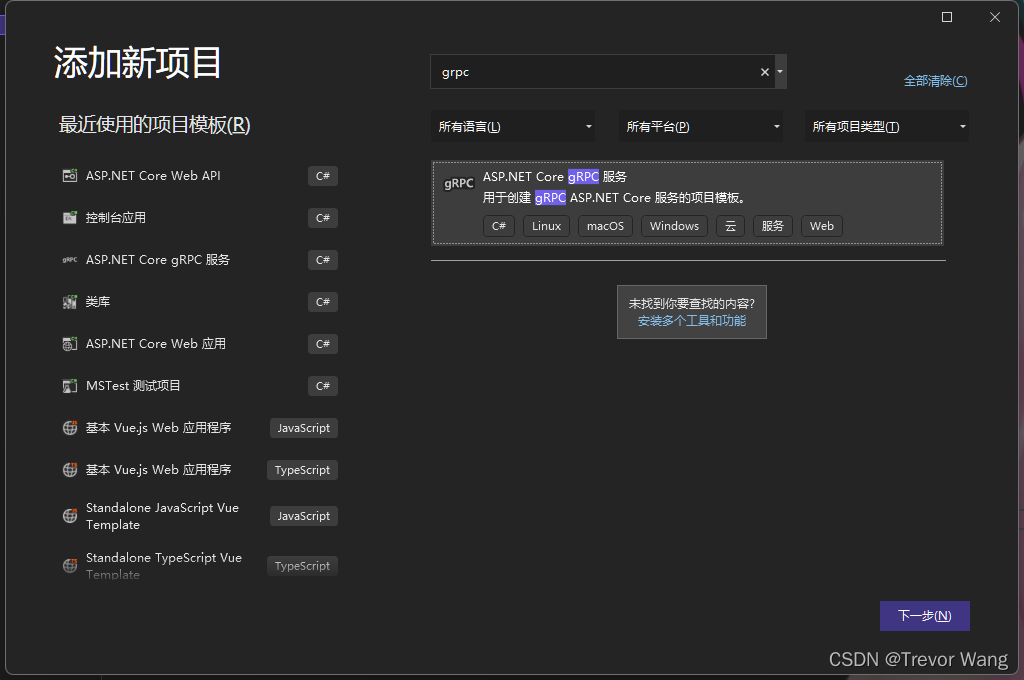Click the MSTest 测试项目 icon
Screen dimensions: 1024x680
click(69, 386)
